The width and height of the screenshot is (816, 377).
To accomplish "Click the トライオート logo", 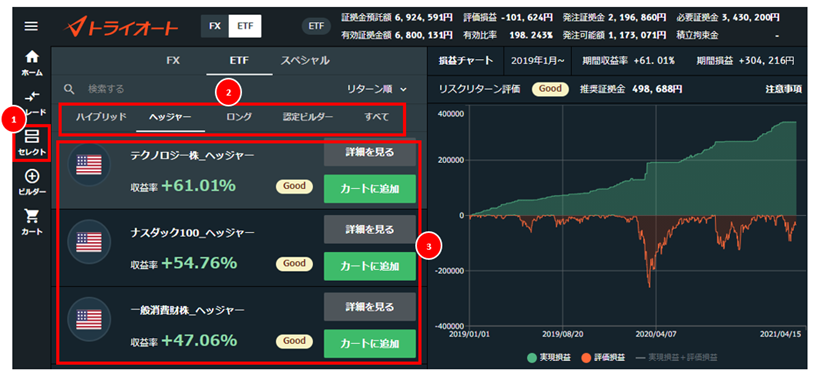I will 121,27.
